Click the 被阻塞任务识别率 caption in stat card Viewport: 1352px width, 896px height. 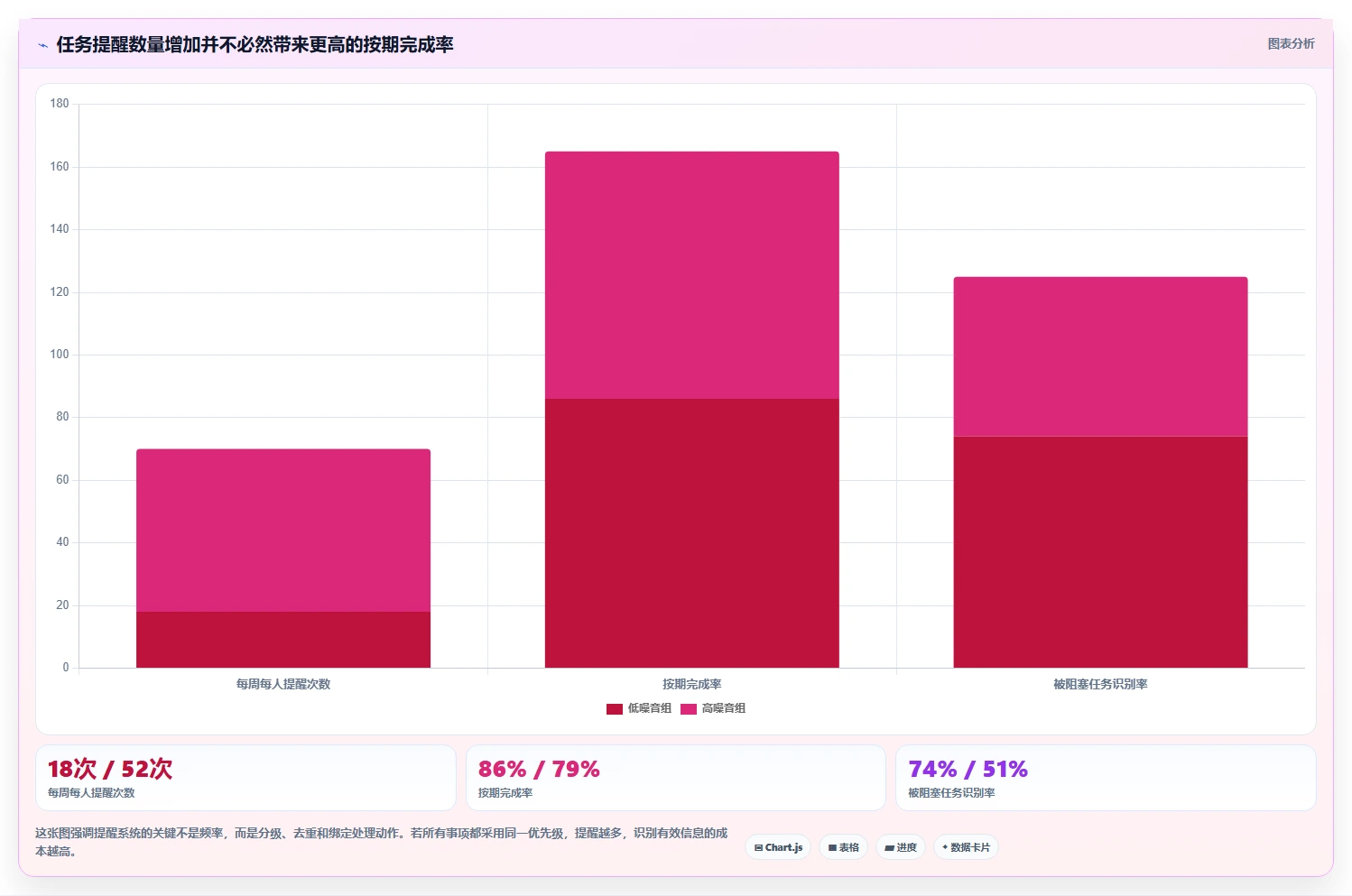pos(951,793)
